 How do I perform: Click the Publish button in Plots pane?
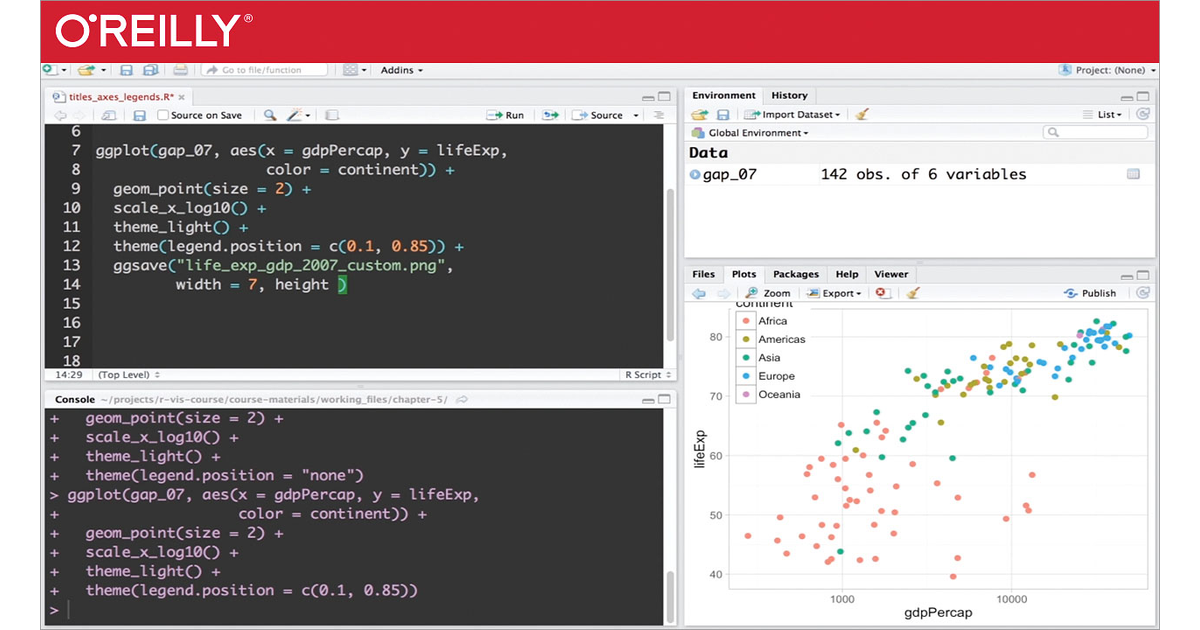click(1091, 293)
